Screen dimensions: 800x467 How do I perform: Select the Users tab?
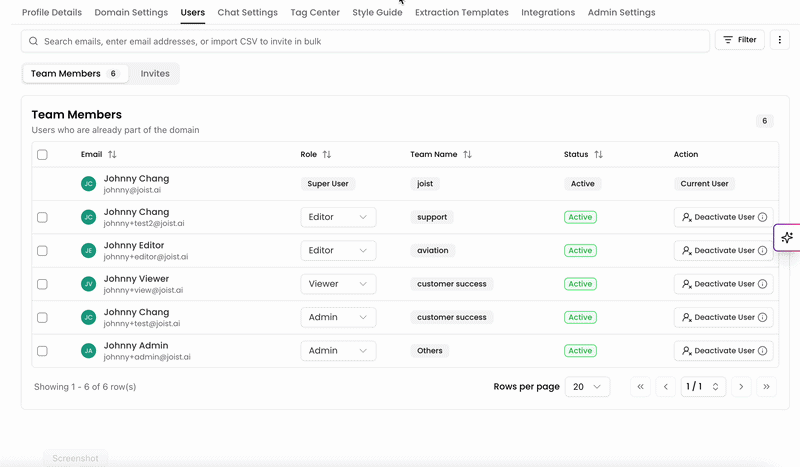pyautogui.click(x=192, y=12)
